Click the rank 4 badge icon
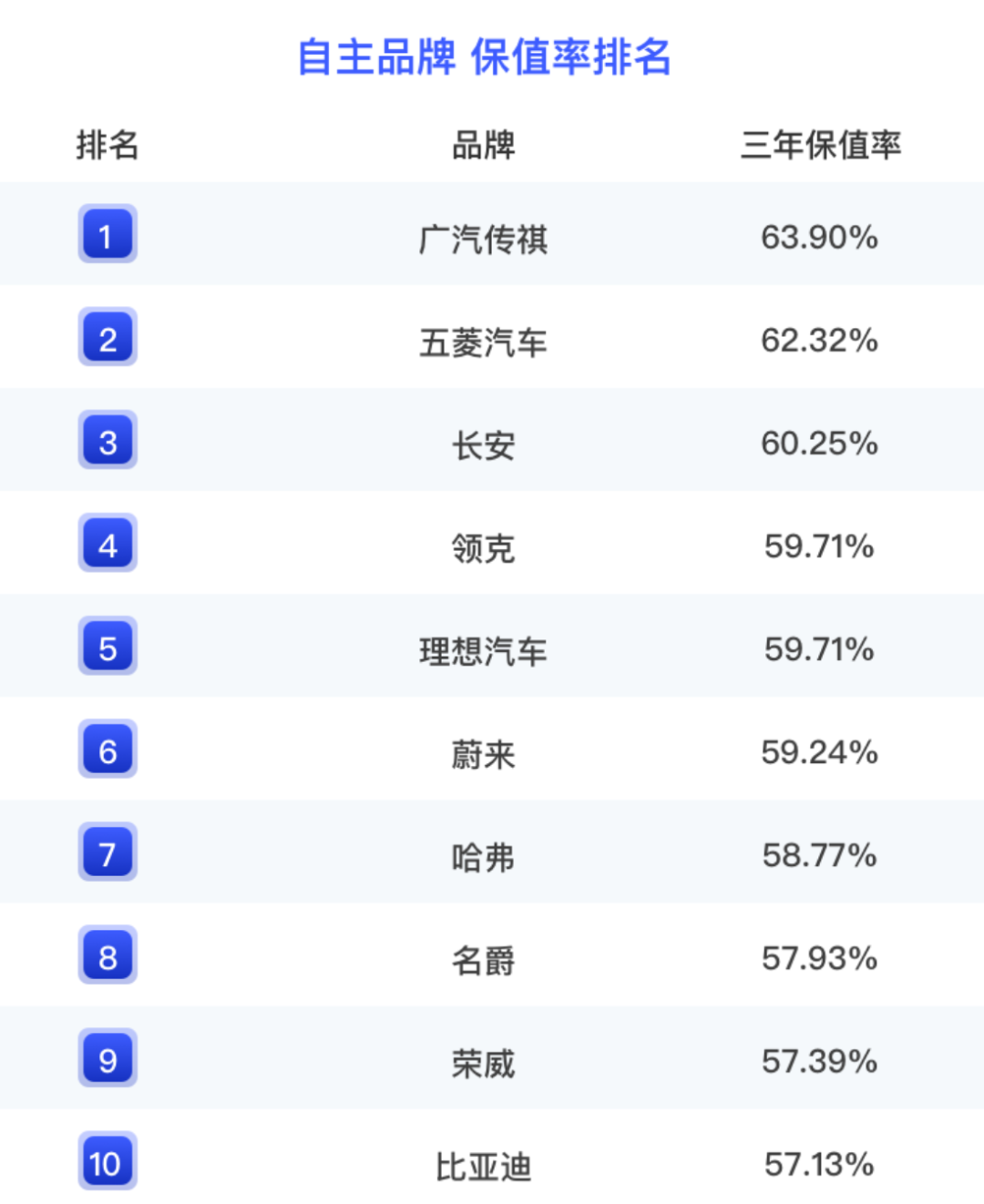Image resolution: width=984 pixels, height=1204 pixels. click(x=108, y=543)
